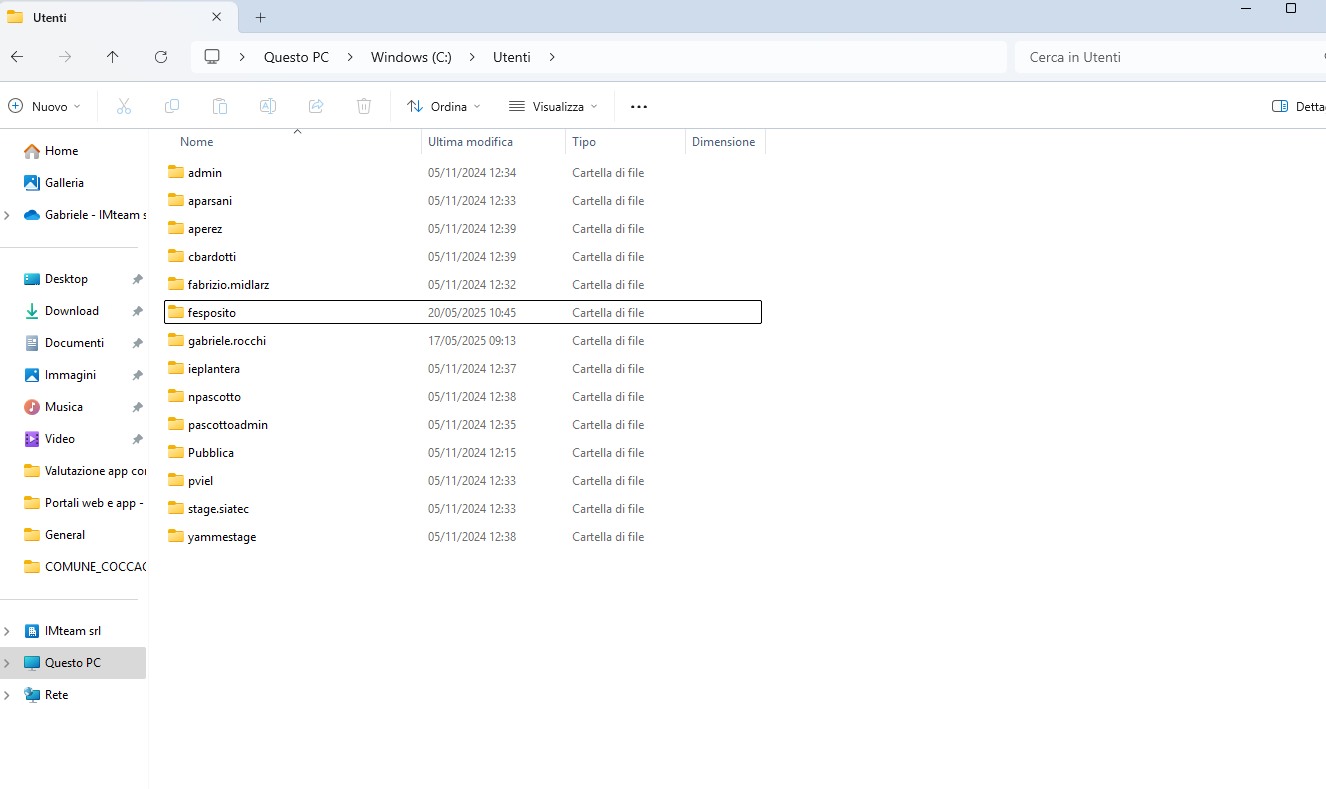Image resolution: width=1326 pixels, height=789 pixels.
Task: Click the Cerca in Utenti search box
Action: click(1160, 57)
